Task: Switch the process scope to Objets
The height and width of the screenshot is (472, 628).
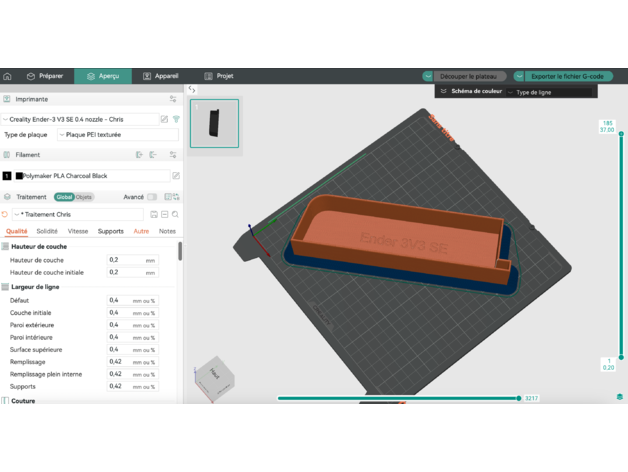Action: (x=84, y=197)
